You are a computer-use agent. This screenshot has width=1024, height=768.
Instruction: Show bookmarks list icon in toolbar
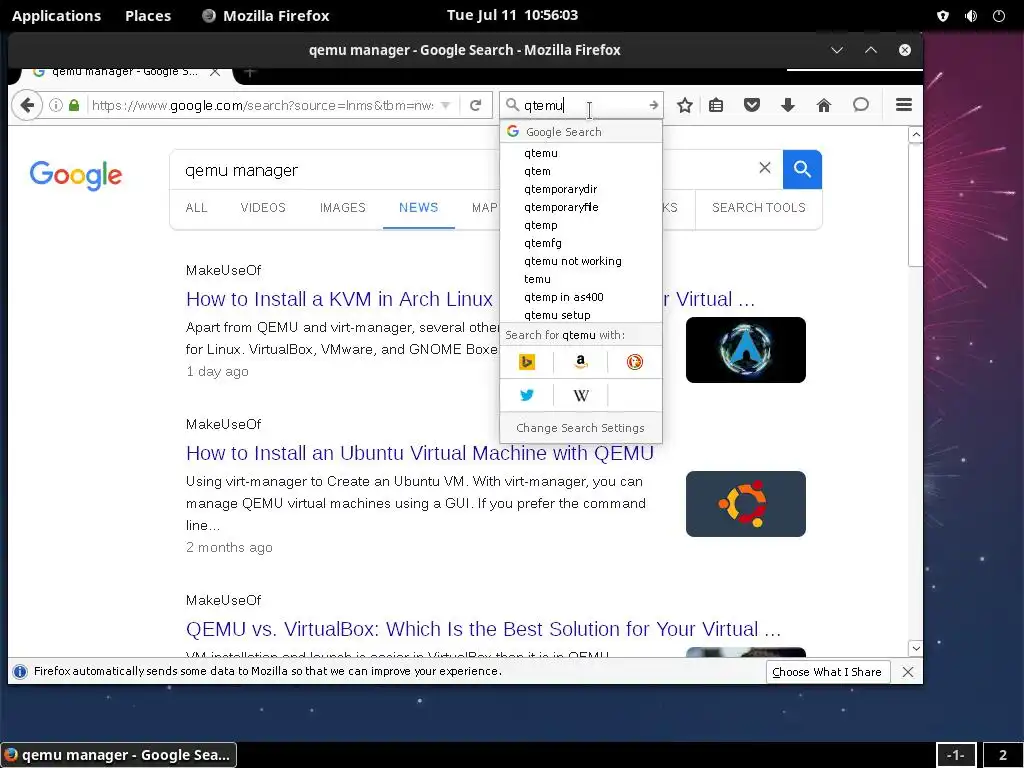click(x=716, y=105)
